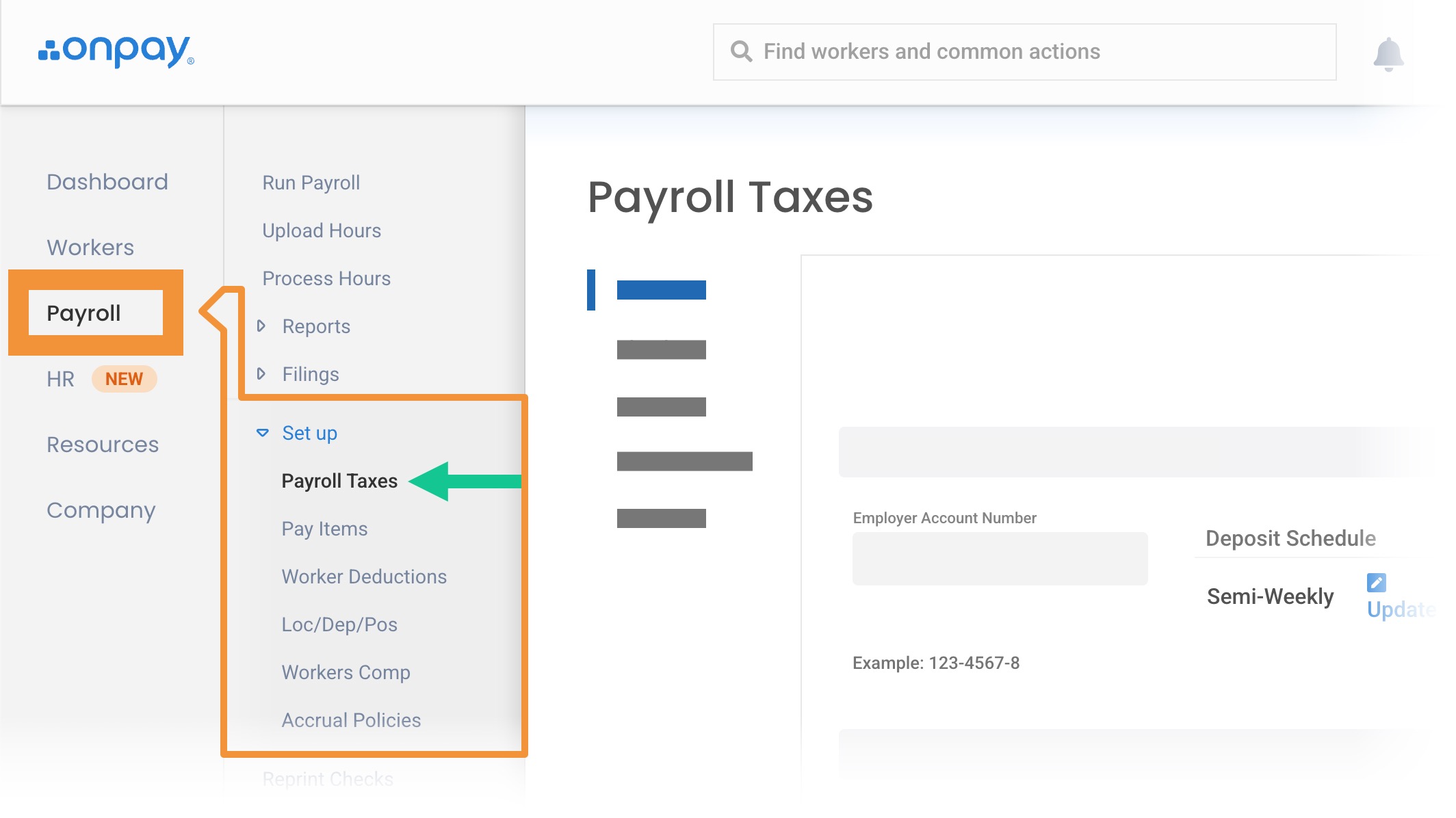Select the blue highlighted tax tab

coord(661,290)
